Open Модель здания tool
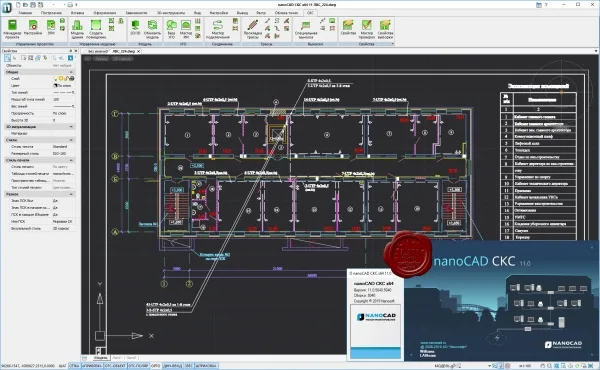Image resolution: width=600 pixels, height=370 pixels. (x=77, y=29)
